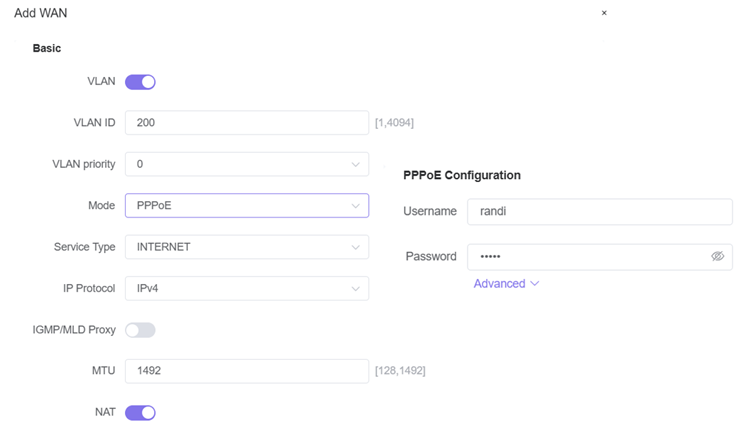
Task: Click the Advanced link text
Action: 499,284
